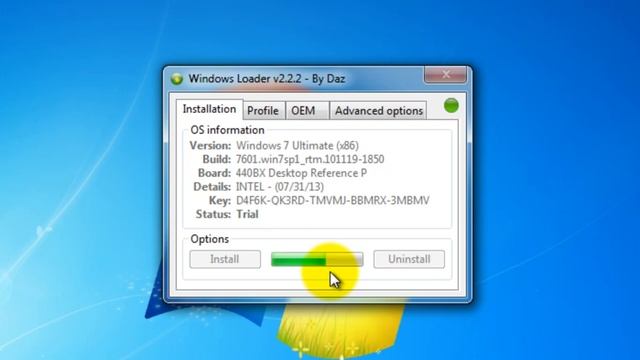This screenshot has height=360, width=640.
Task: Select the Build value 7601.win7sp1_rtm.101119-1850
Action: pos(310,159)
